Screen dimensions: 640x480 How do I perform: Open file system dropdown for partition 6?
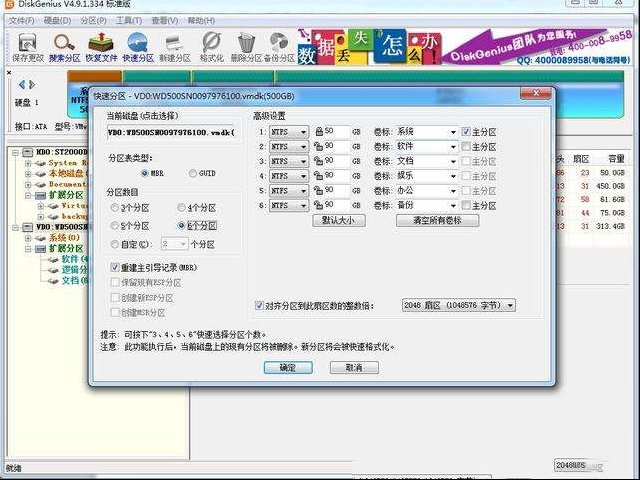[289, 206]
